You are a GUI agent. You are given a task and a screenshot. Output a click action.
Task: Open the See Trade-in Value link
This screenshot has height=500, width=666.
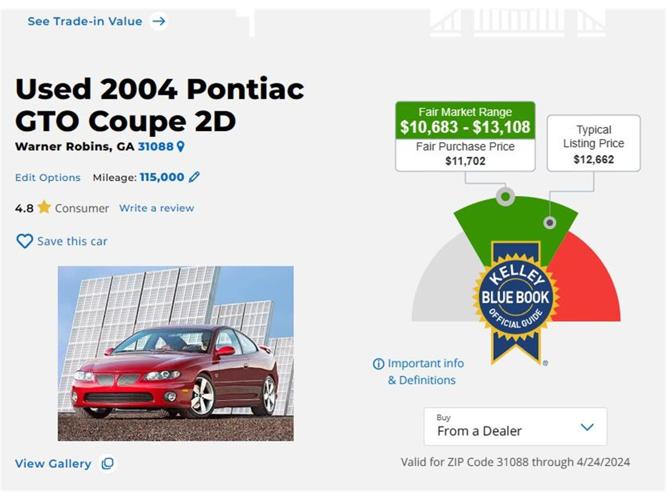point(85,21)
